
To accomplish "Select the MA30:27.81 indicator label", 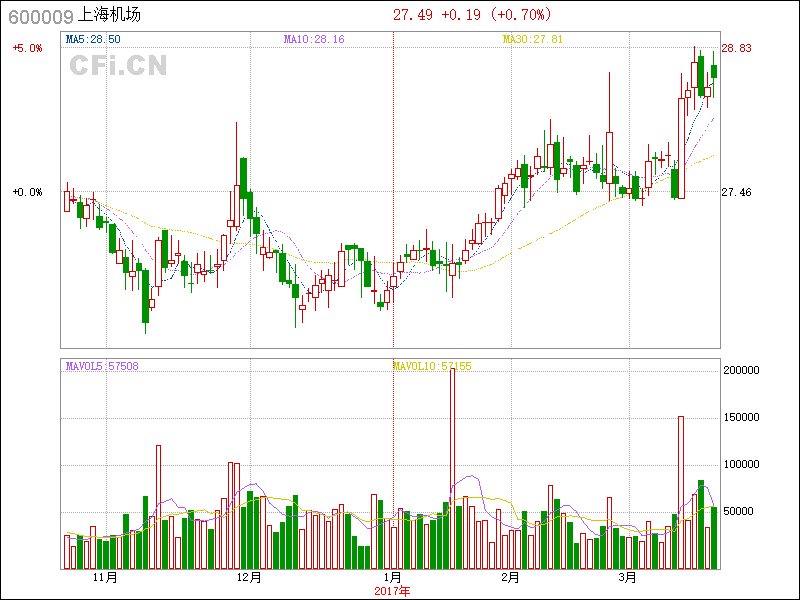I will tap(533, 39).
